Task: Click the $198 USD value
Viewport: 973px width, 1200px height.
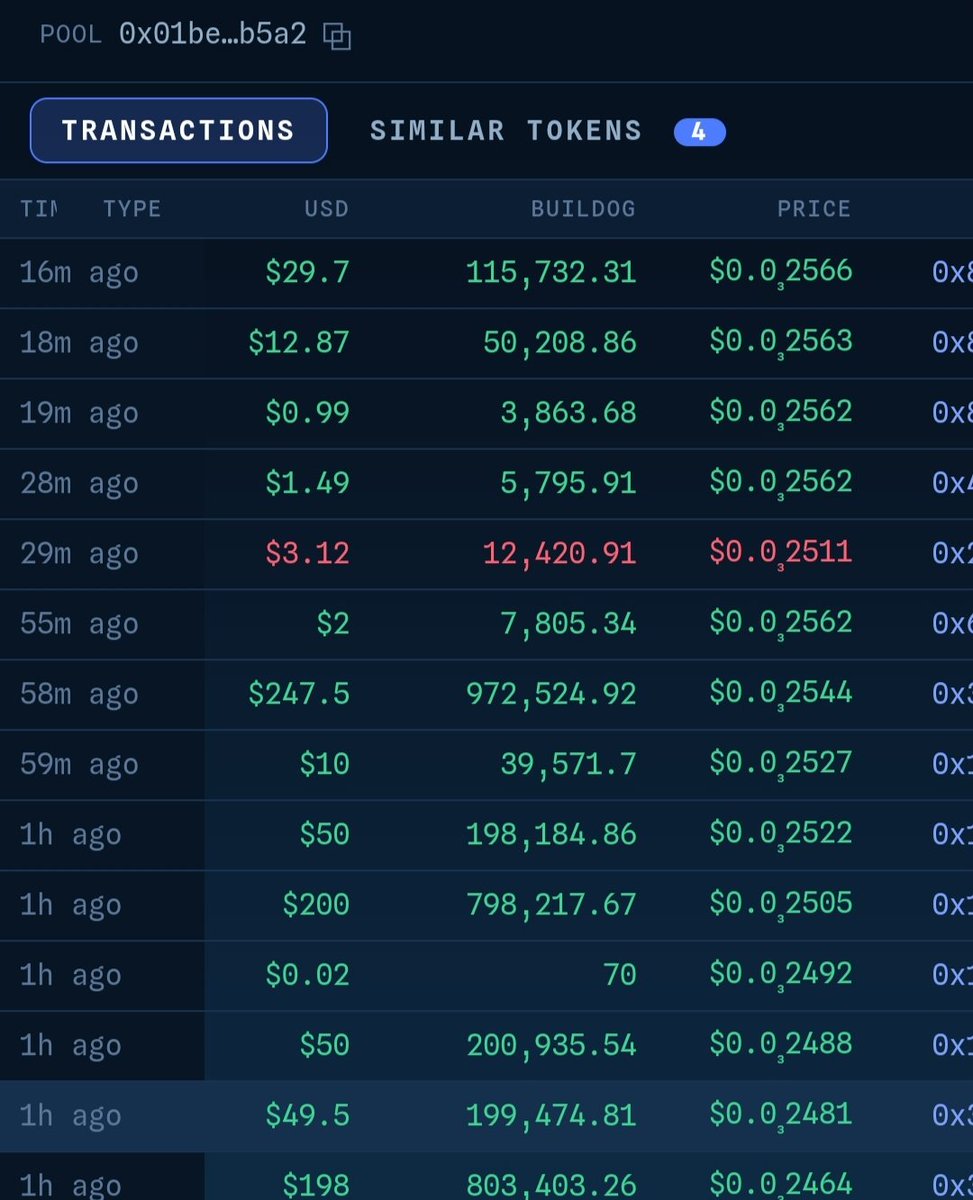Action: (x=316, y=1186)
